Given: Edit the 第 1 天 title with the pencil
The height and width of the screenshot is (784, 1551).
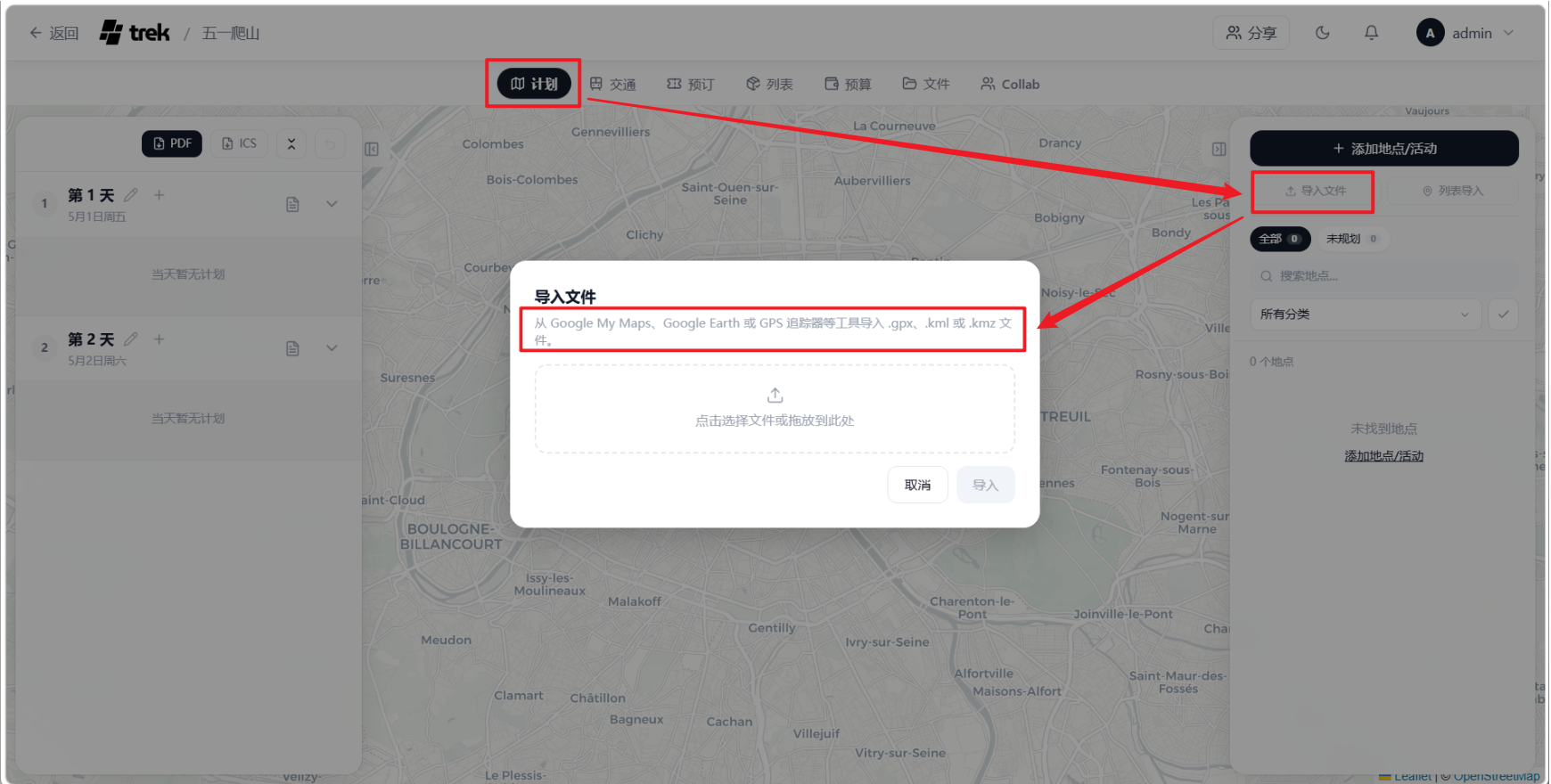Looking at the screenshot, I should pyautogui.click(x=131, y=194).
